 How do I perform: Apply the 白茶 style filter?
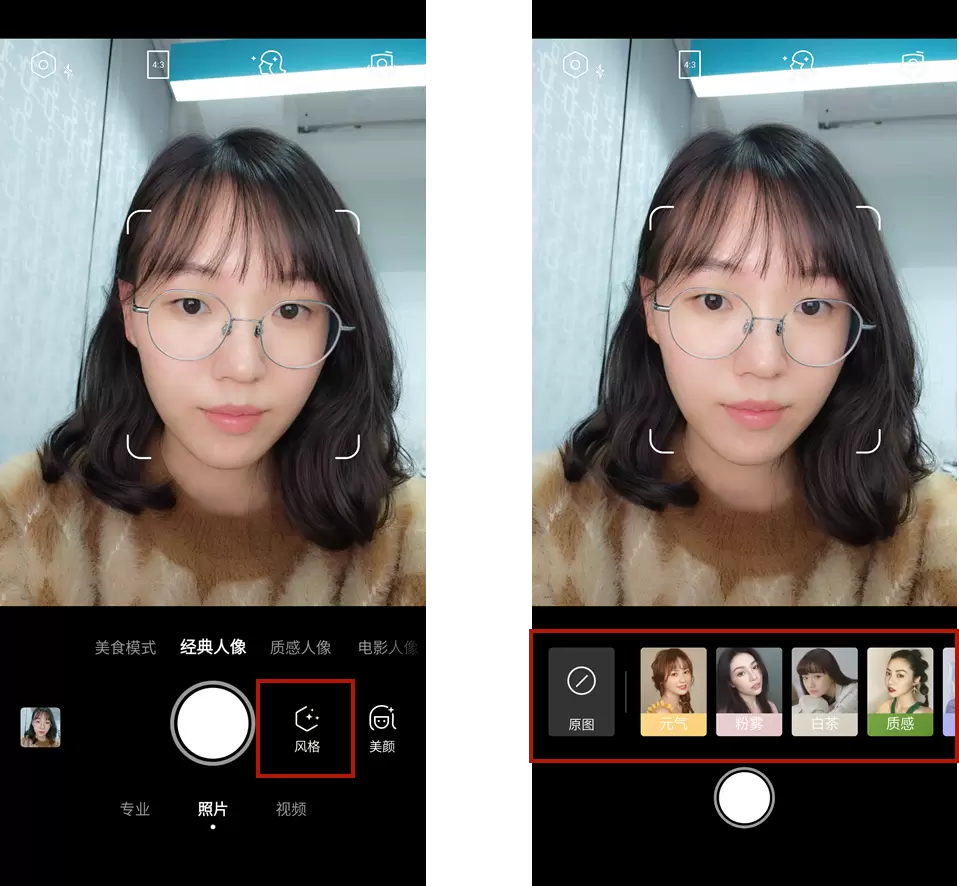click(x=824, y=692)
